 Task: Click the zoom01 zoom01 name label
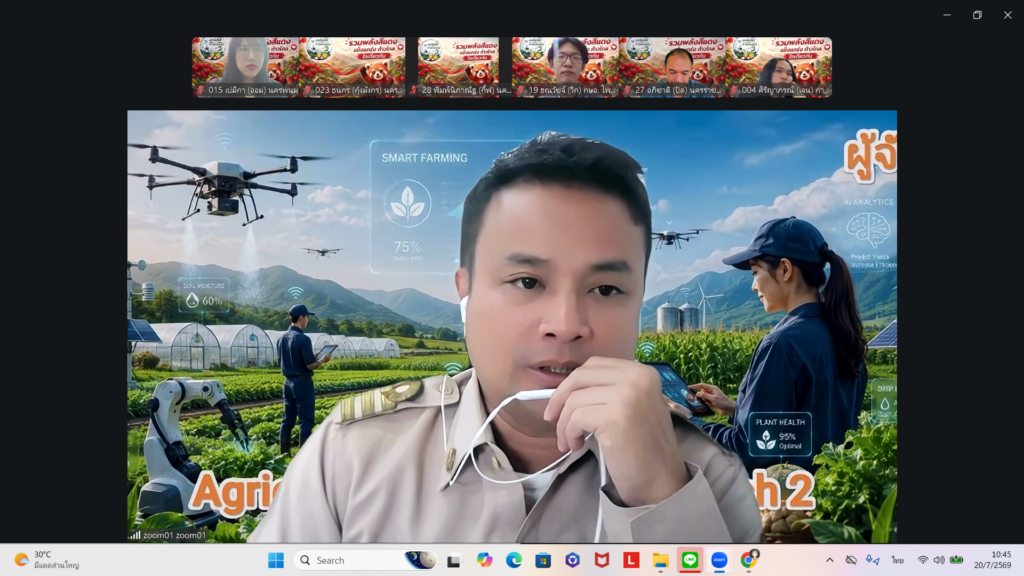pyautogui.click(x=174, y=535)
